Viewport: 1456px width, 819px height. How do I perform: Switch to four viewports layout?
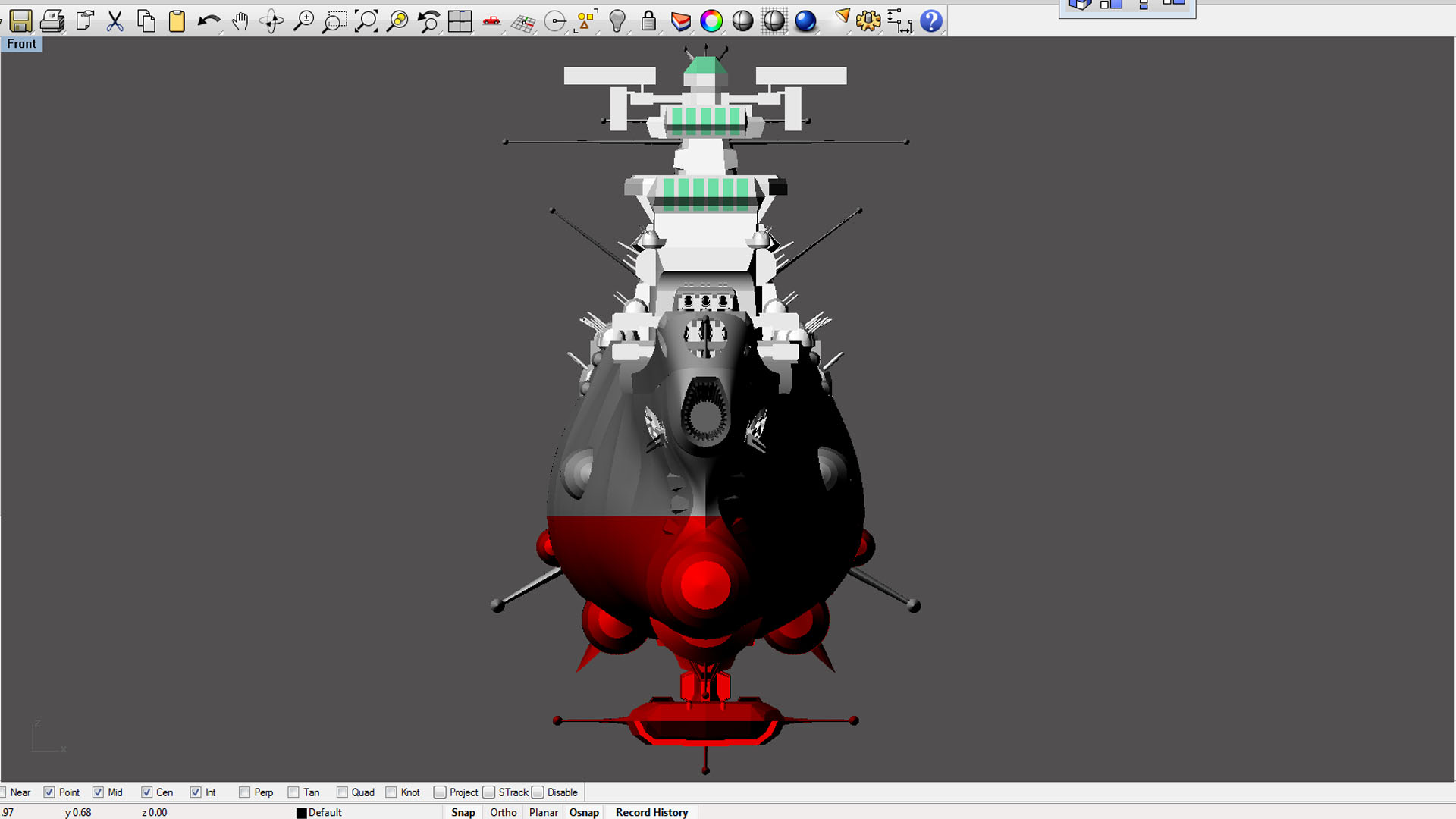click(460, 20)
